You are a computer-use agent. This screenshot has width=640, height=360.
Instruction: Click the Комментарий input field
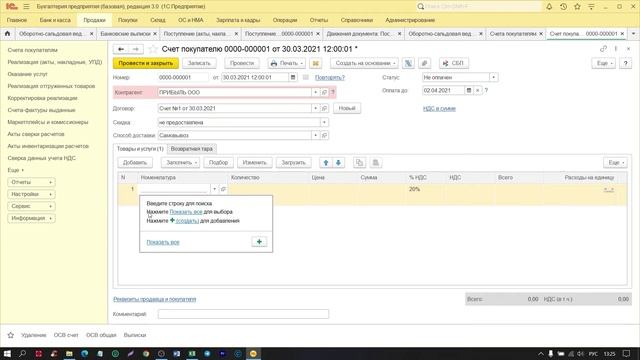click(243, 314)
